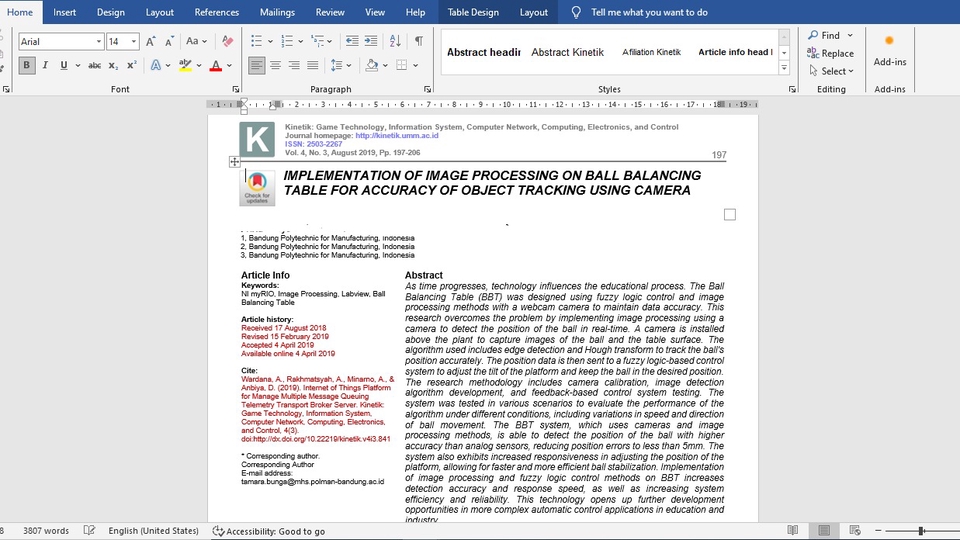The height and width of the screenshot is (540, 960).
Task: Open References tab
Action: point(217,12)
